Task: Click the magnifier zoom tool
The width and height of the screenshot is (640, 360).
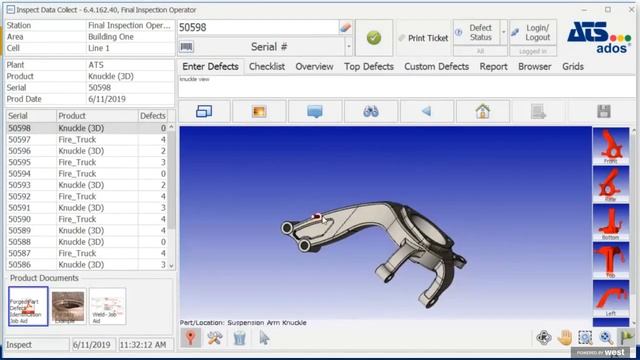Action: 606,338
